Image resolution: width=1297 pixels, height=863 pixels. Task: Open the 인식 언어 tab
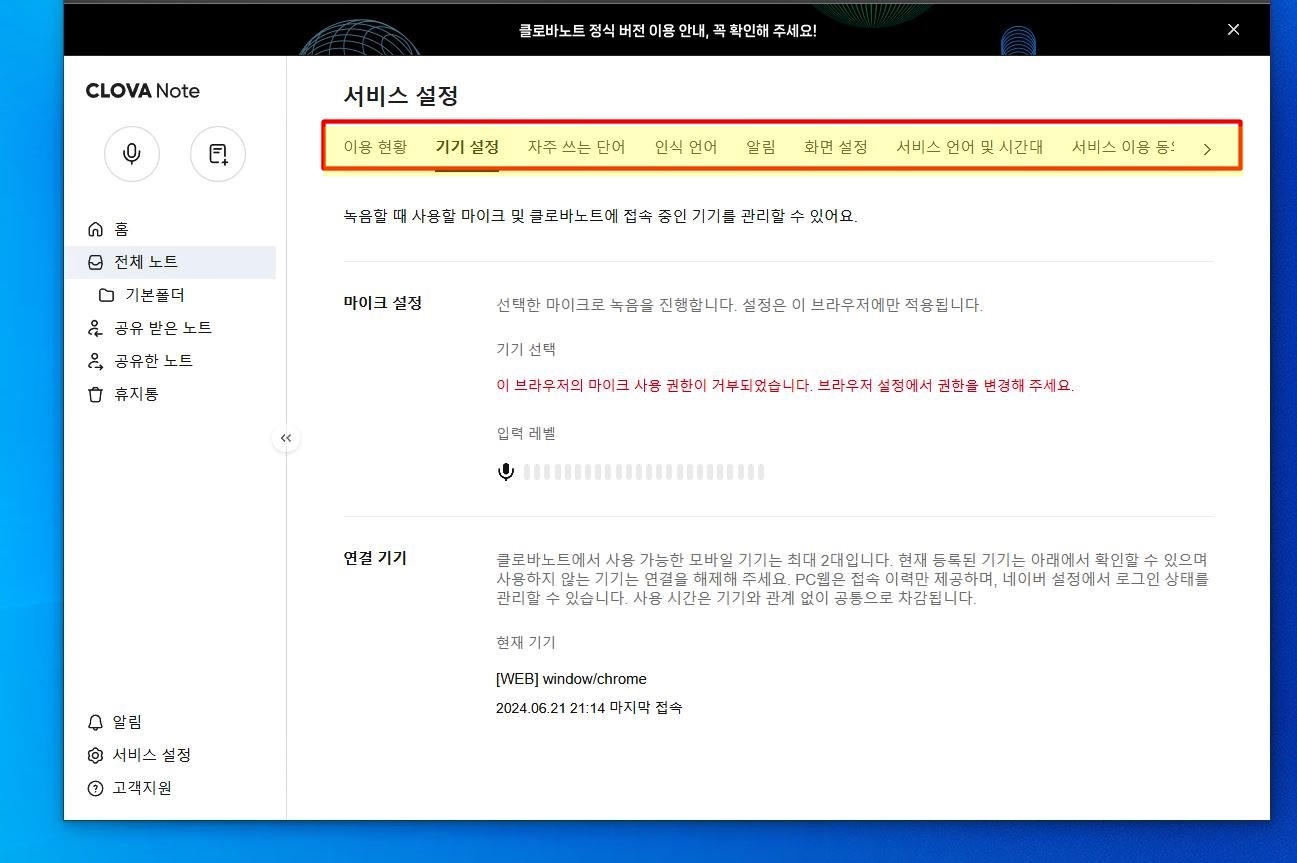coord(686,147)
